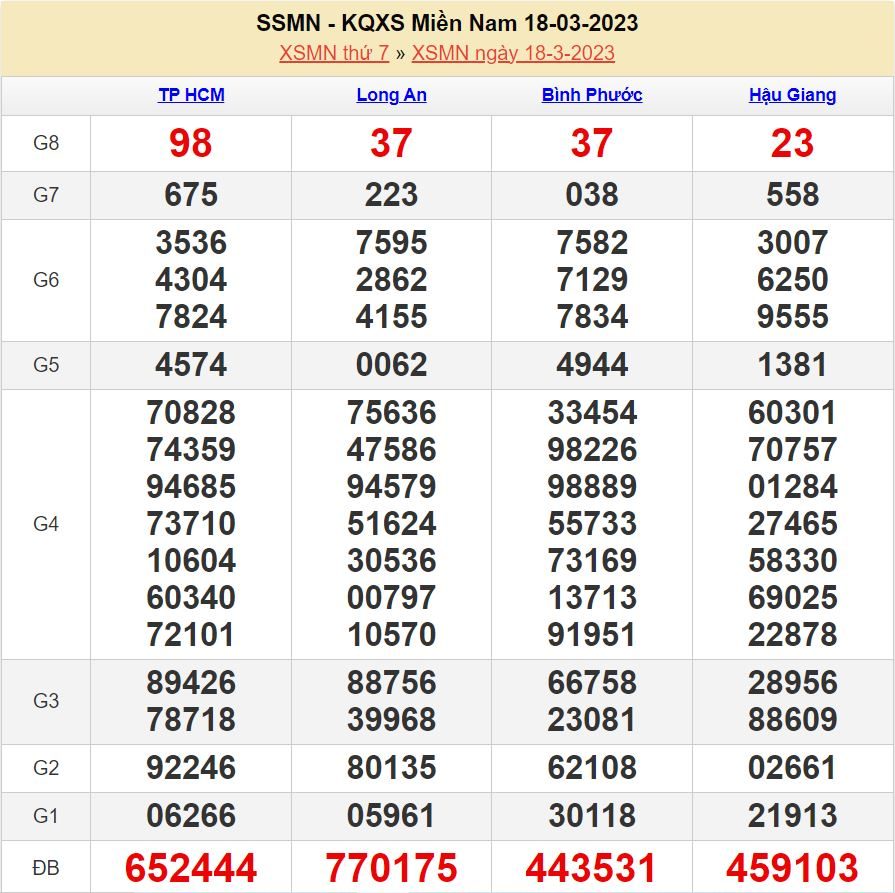Select the special prize number 443531
The height and width of the screenshot is (893, 895).
pos(591,868)
